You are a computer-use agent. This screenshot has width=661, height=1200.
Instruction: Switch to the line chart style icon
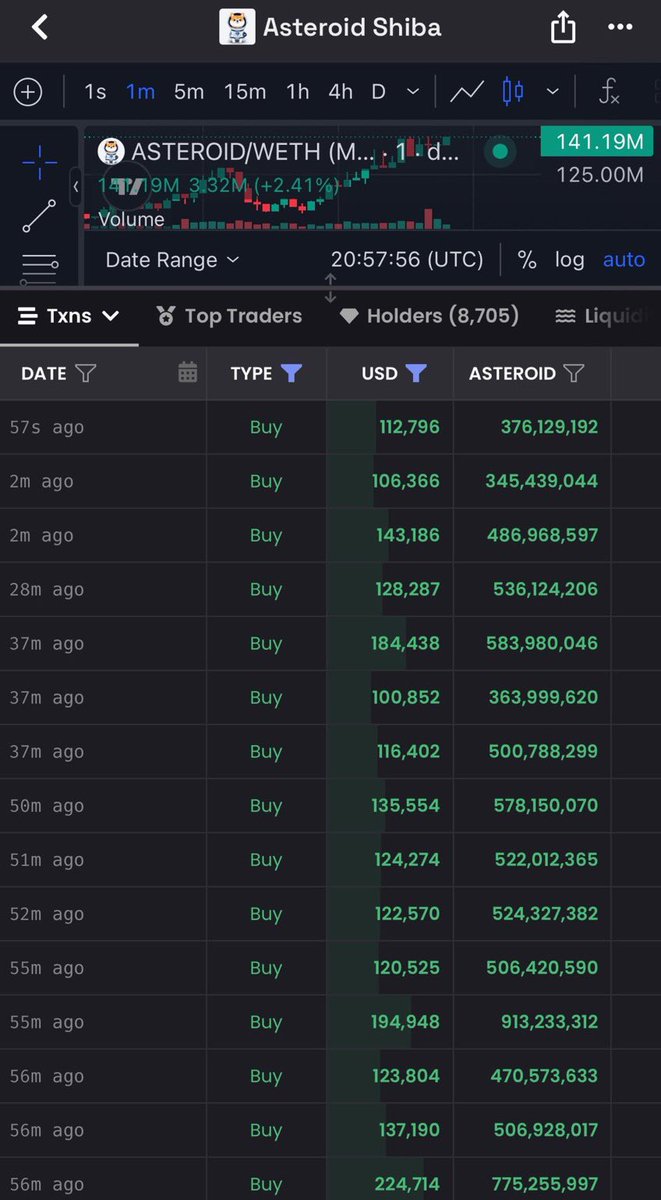[466, 93]
